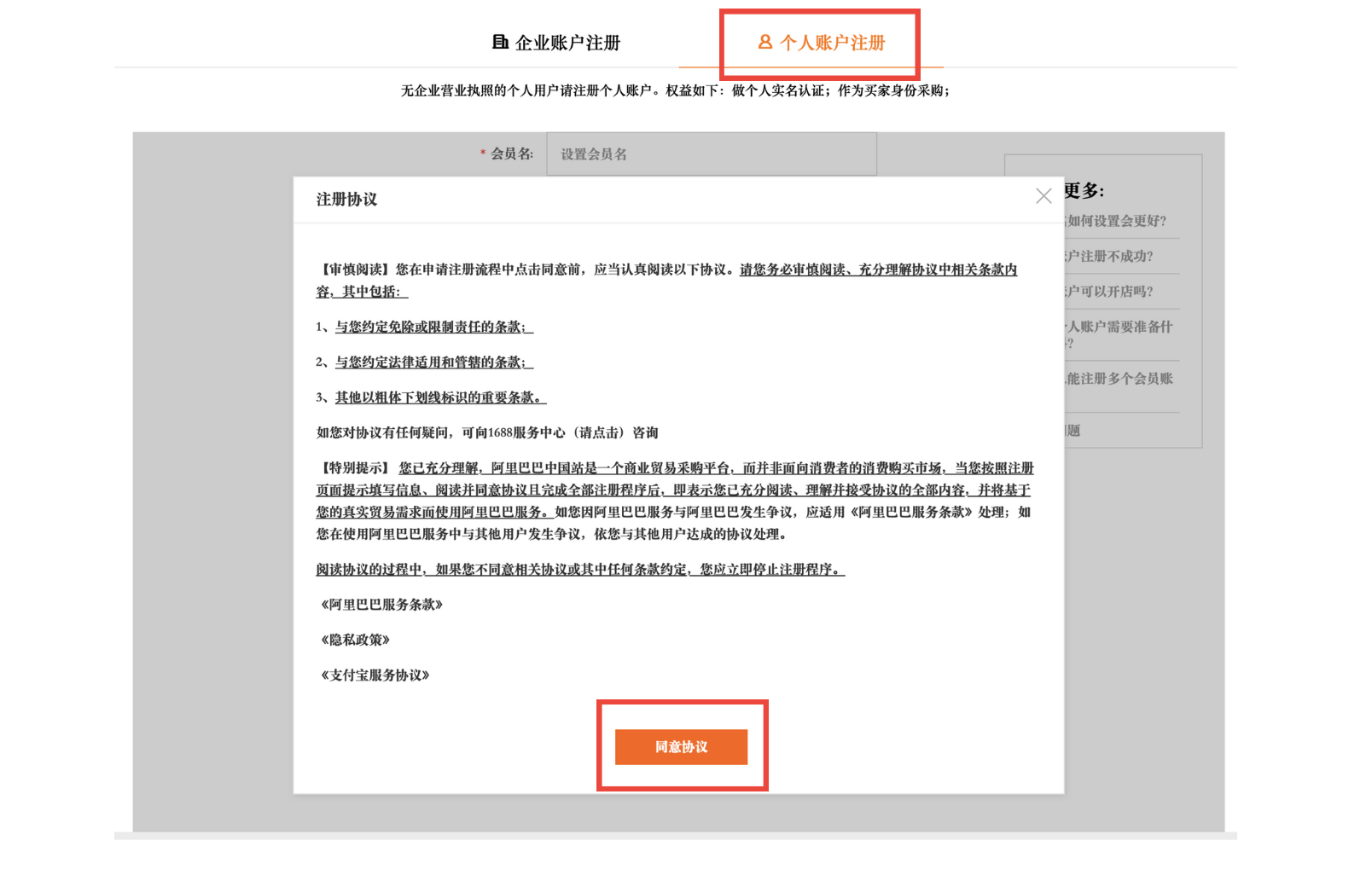Screen dimensions: 1372x887
Task: Click the 阅读协议的过程中 underlined sentence
Action: point(580,570)
